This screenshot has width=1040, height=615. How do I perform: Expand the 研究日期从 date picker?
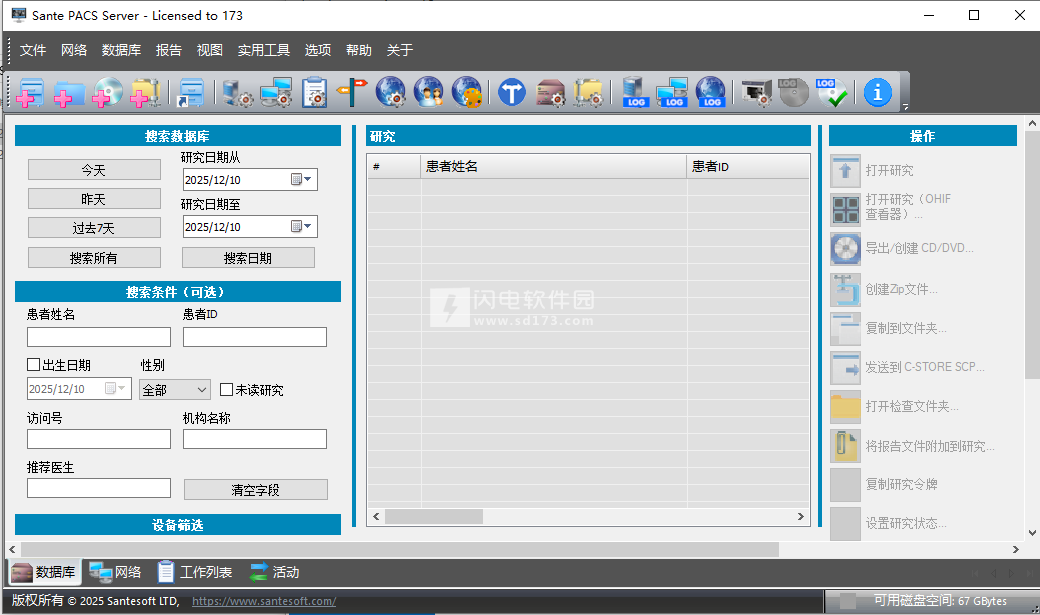tap(308, 180)
